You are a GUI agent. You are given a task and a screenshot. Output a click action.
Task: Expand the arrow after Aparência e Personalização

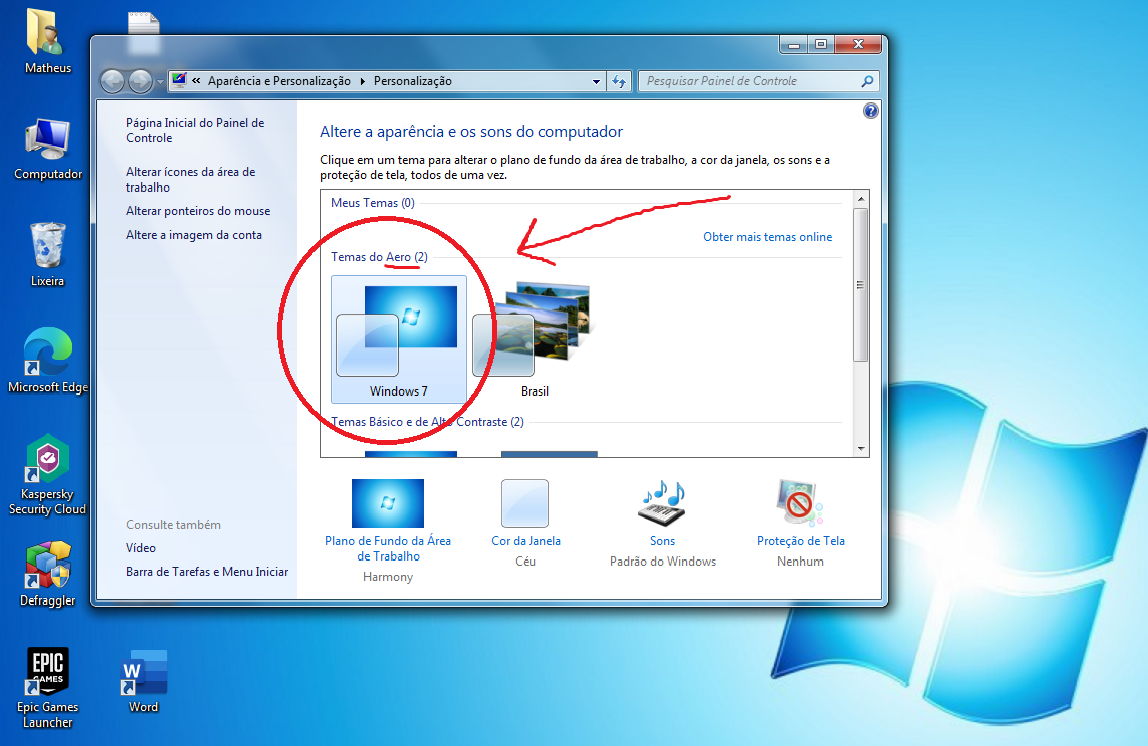click(x=362, y=81)
